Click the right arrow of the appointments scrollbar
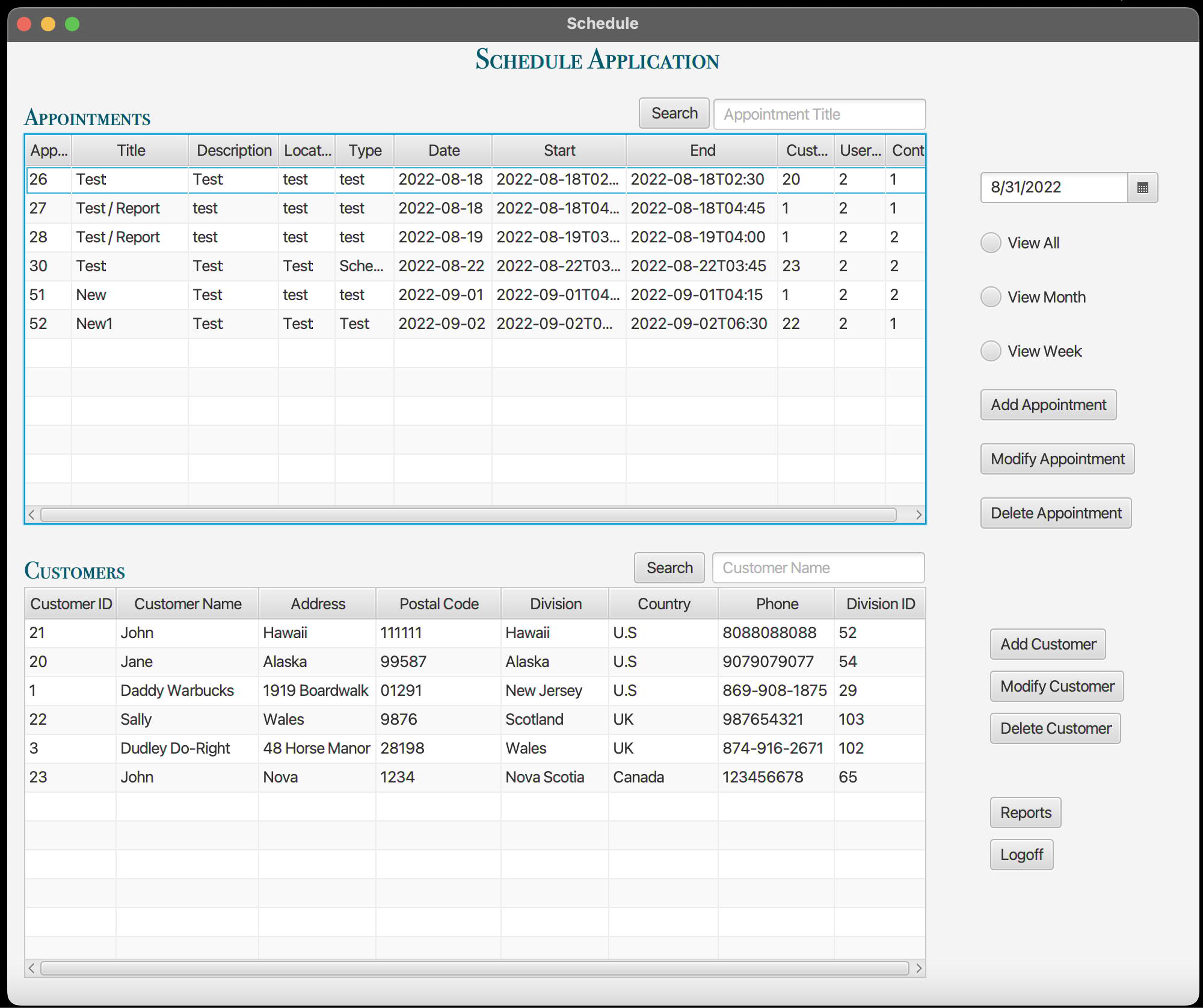Image resolution: width=1203 pixels, height=1008 pixels. pyautogui.click(x=918, y=515)
